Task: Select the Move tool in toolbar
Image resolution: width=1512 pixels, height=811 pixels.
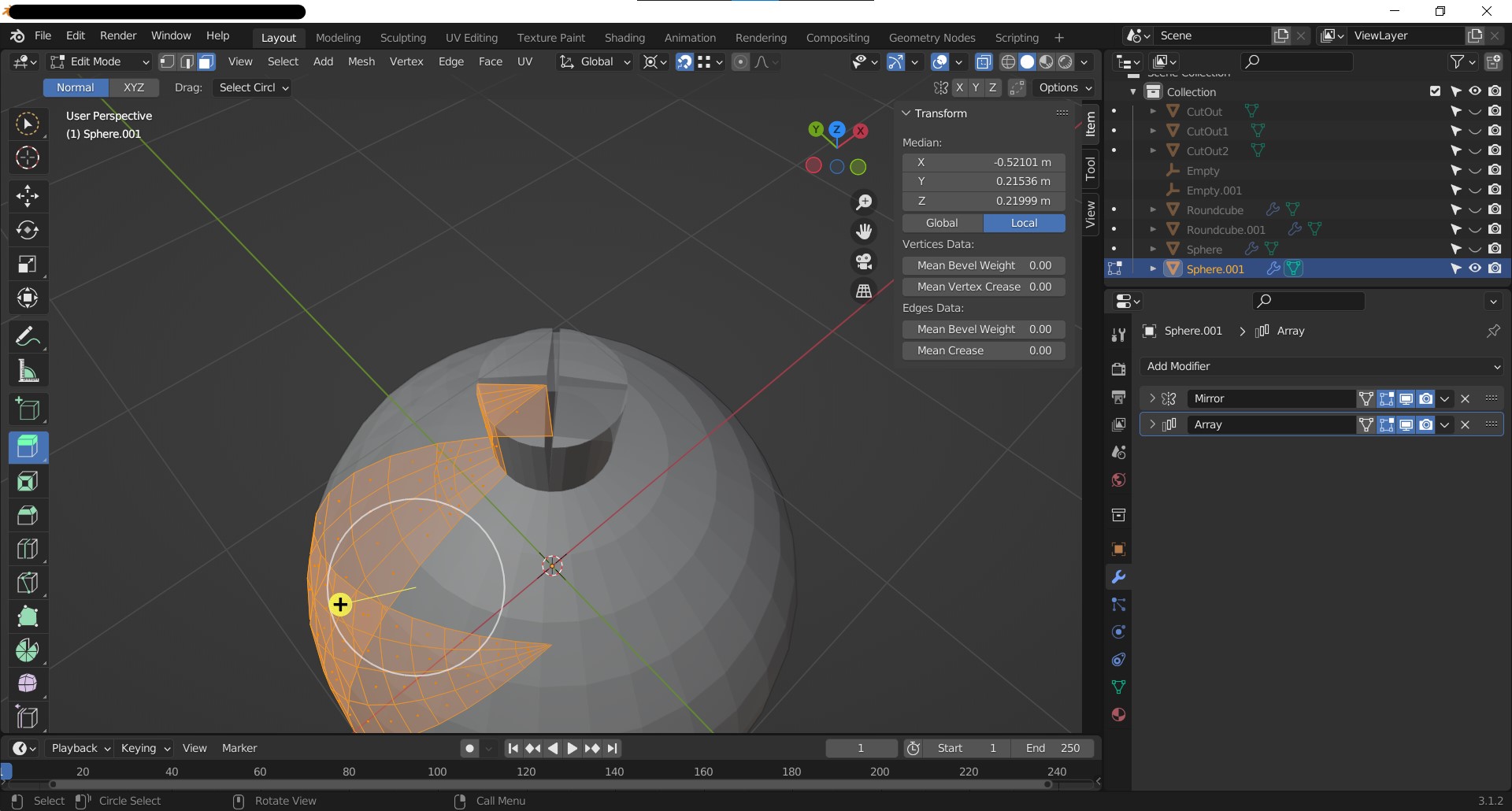Action: coord(28,195)
